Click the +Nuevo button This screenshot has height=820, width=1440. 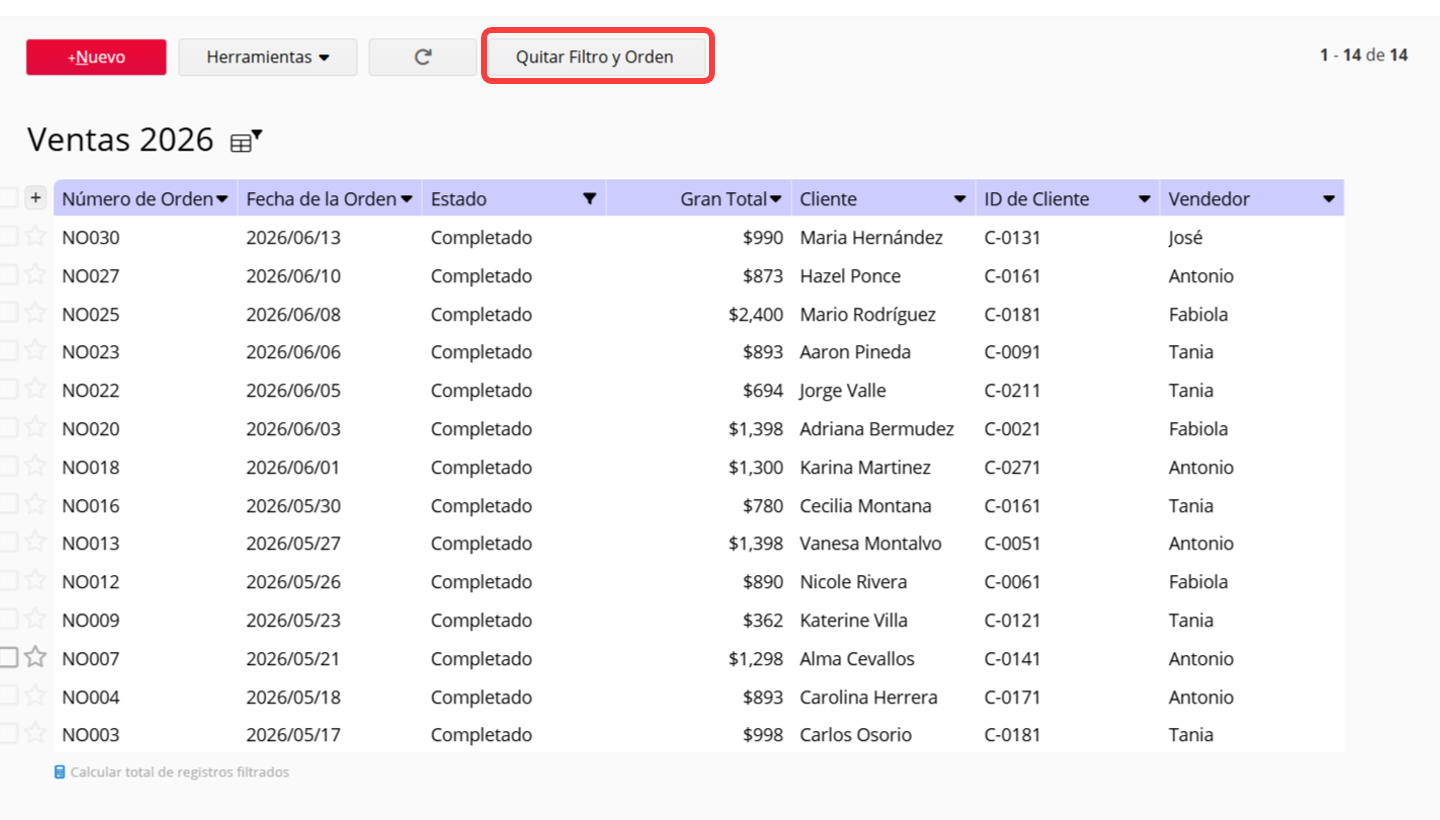[96, 57]
